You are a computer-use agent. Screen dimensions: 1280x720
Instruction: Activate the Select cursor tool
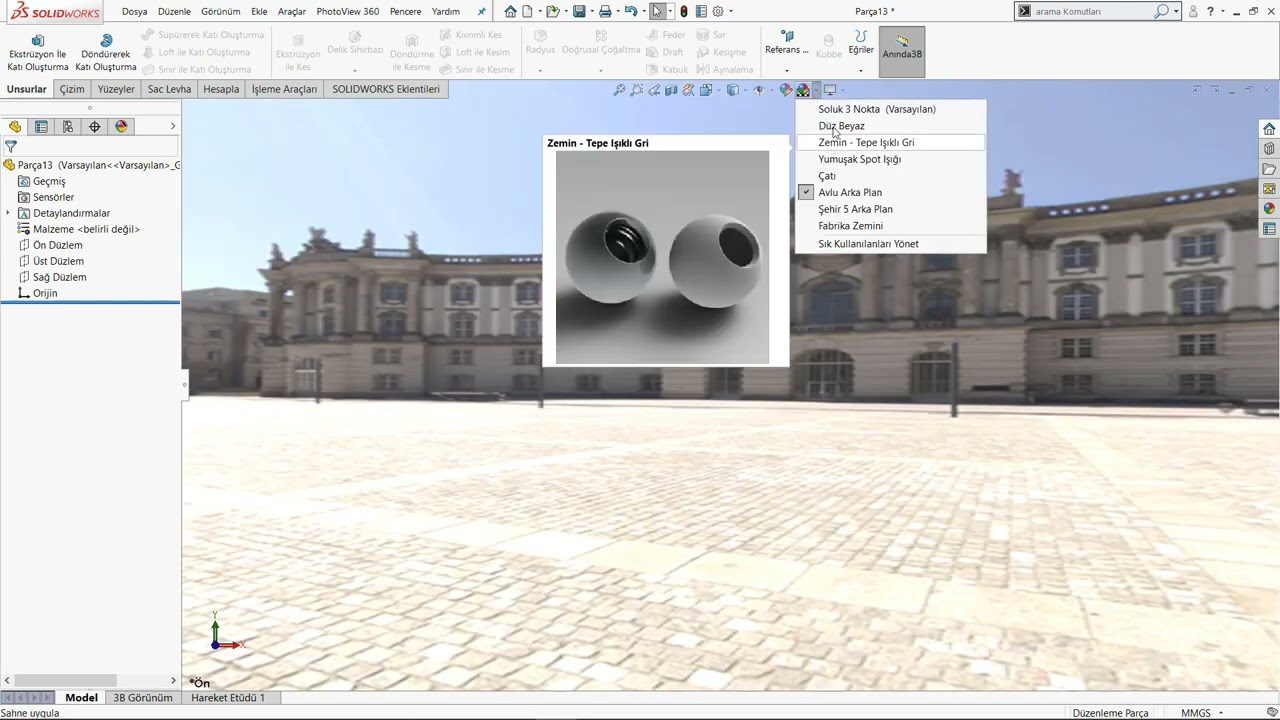657,12
